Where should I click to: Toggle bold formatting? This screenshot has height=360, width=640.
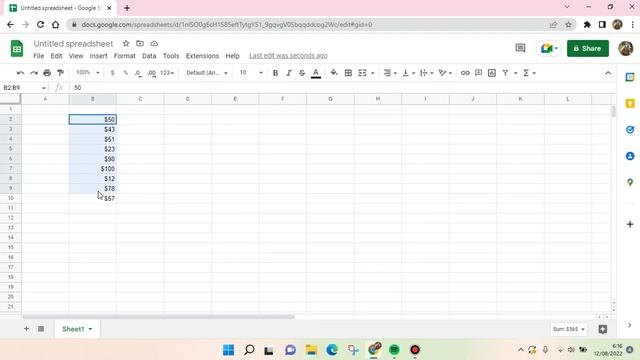[x=276, y=73]
